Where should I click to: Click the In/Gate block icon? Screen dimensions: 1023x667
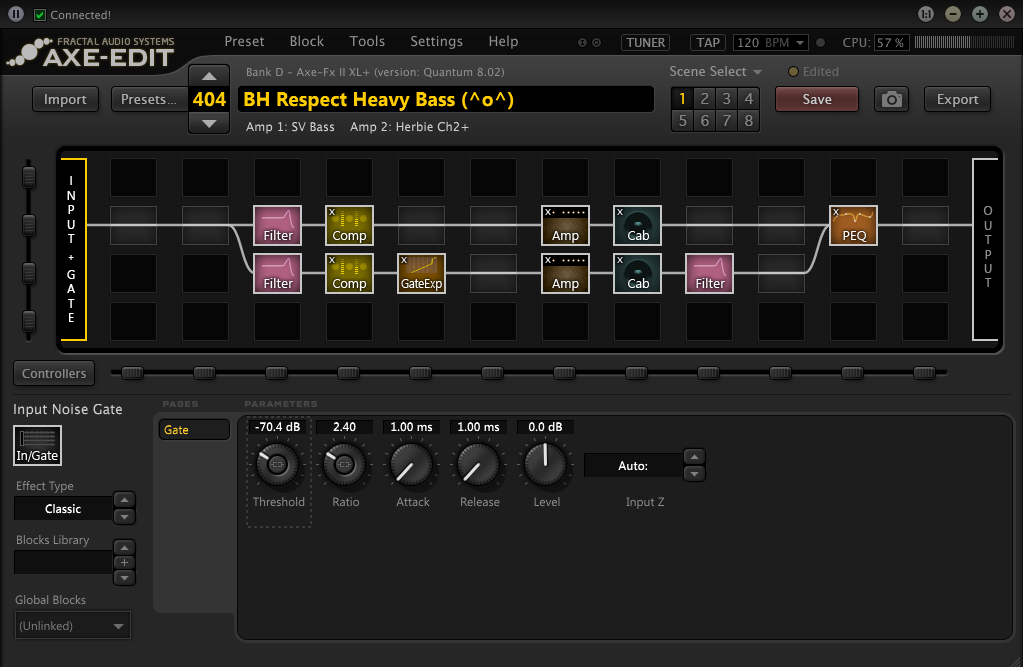[x=37, y=445]
